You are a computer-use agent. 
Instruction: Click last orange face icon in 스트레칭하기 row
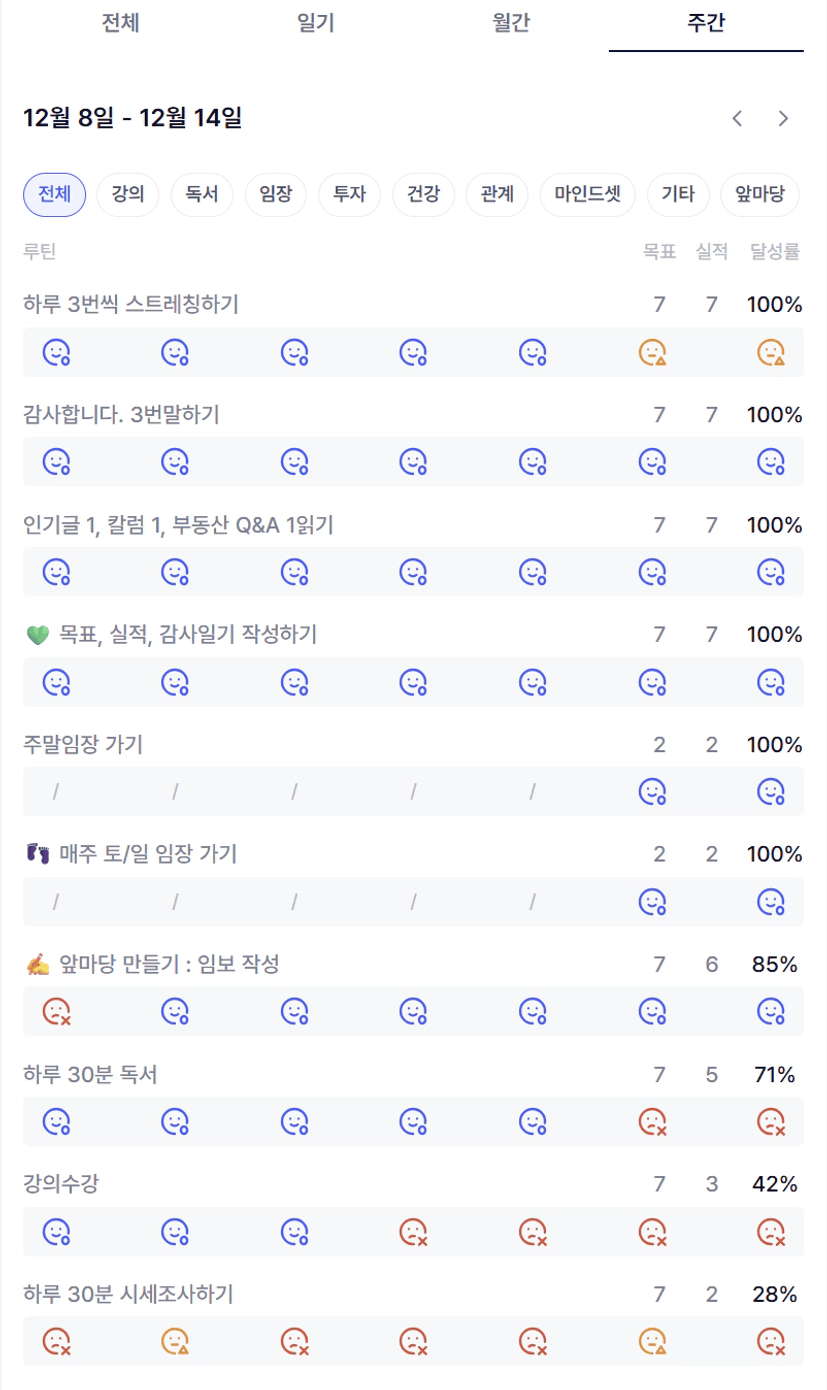[770, 352]
